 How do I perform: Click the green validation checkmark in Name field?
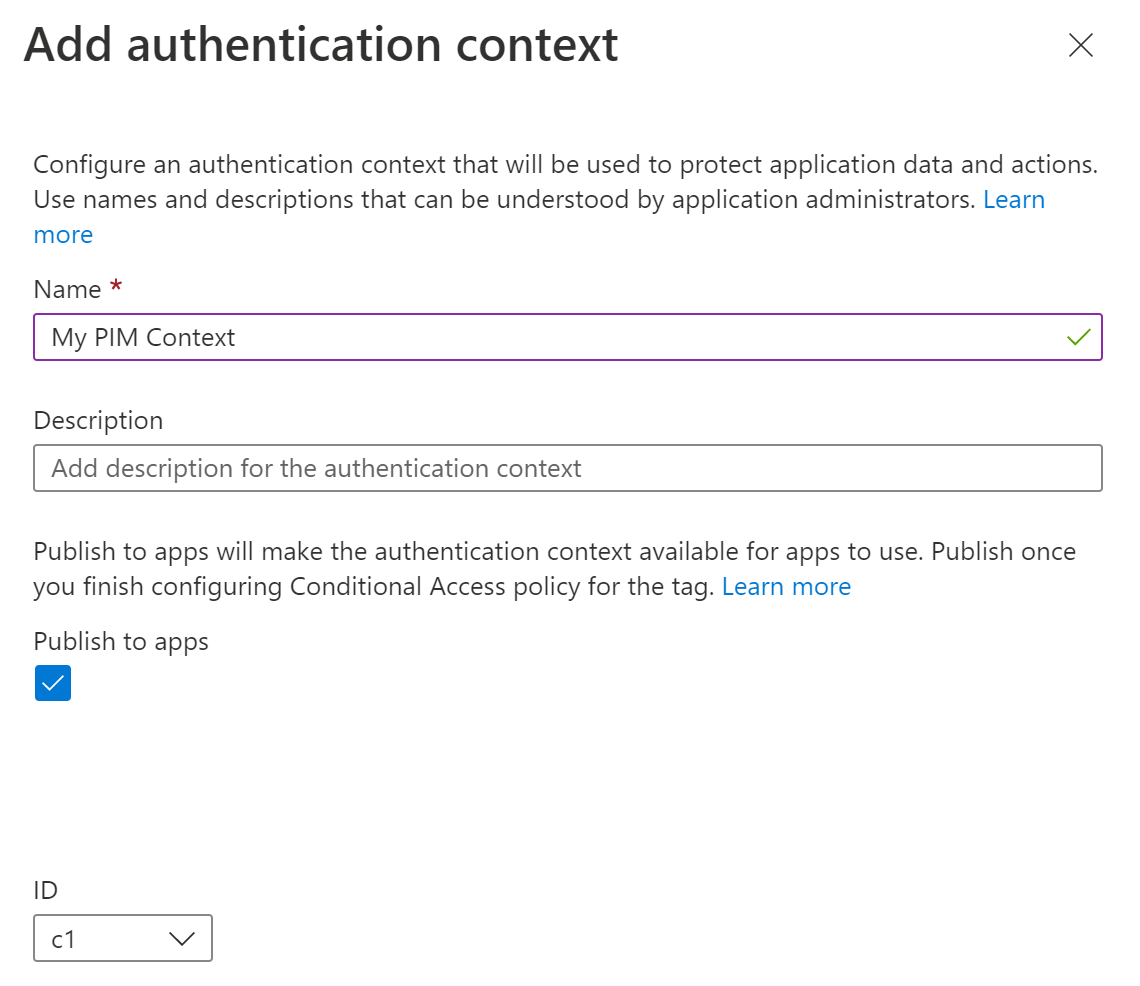pyautogui.click(x=1078, y=338)
